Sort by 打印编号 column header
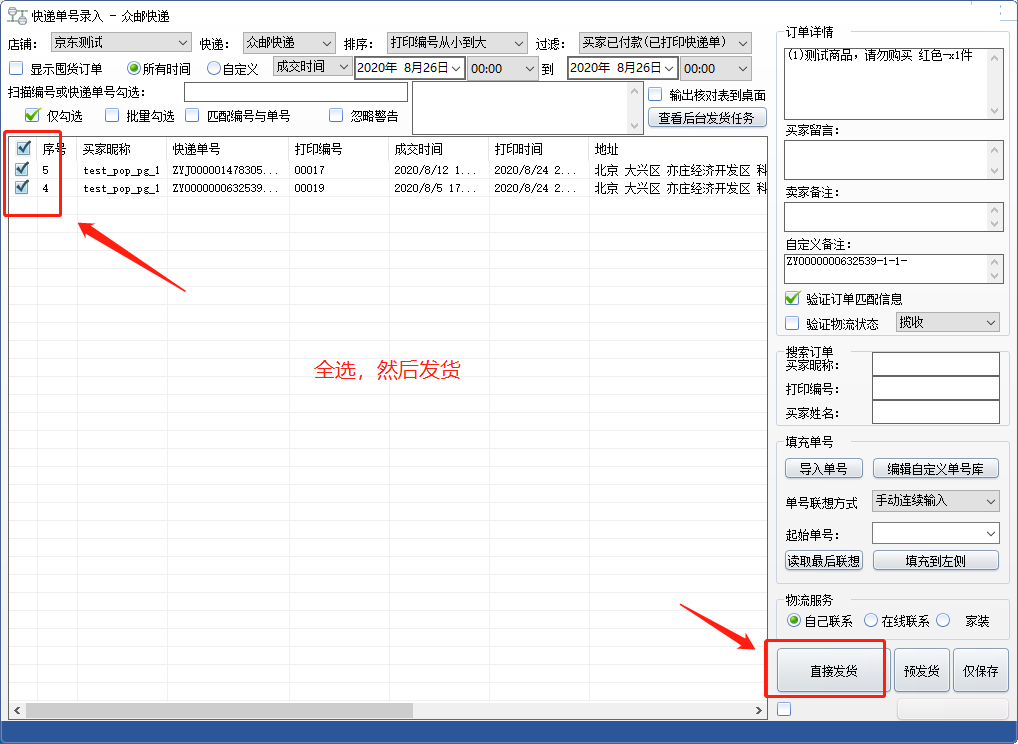The image size is (1018, 744). [338, 149]
